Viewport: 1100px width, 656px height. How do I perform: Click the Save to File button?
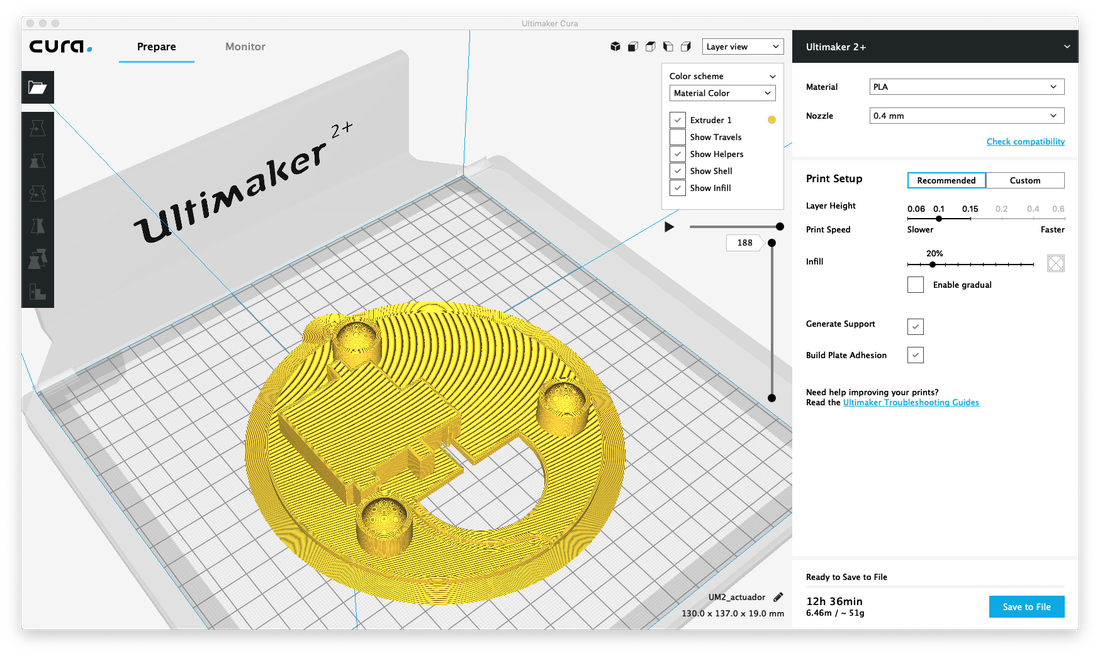(x=1026, y=607)
